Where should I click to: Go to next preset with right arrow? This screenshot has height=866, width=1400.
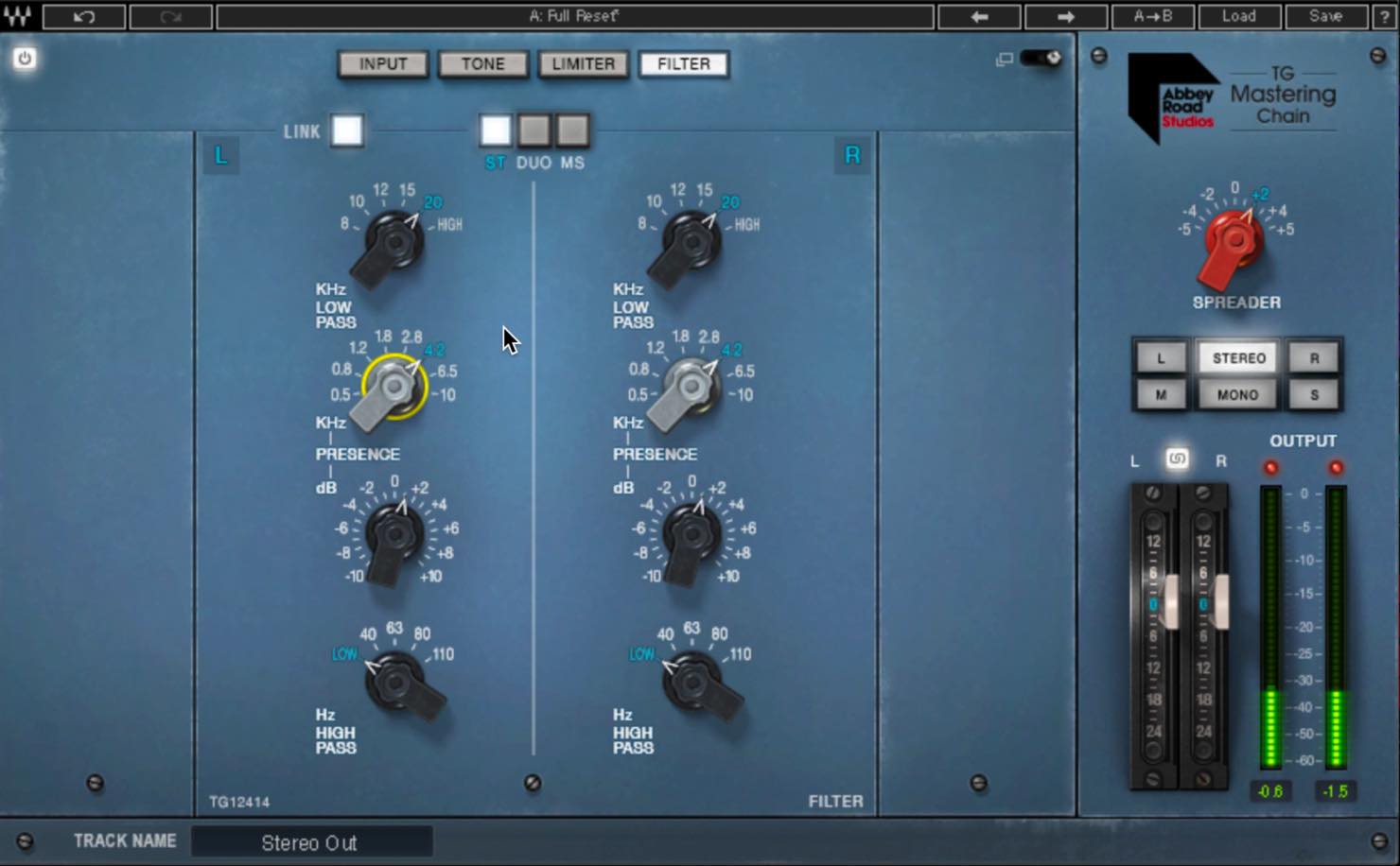(1065, 16)
